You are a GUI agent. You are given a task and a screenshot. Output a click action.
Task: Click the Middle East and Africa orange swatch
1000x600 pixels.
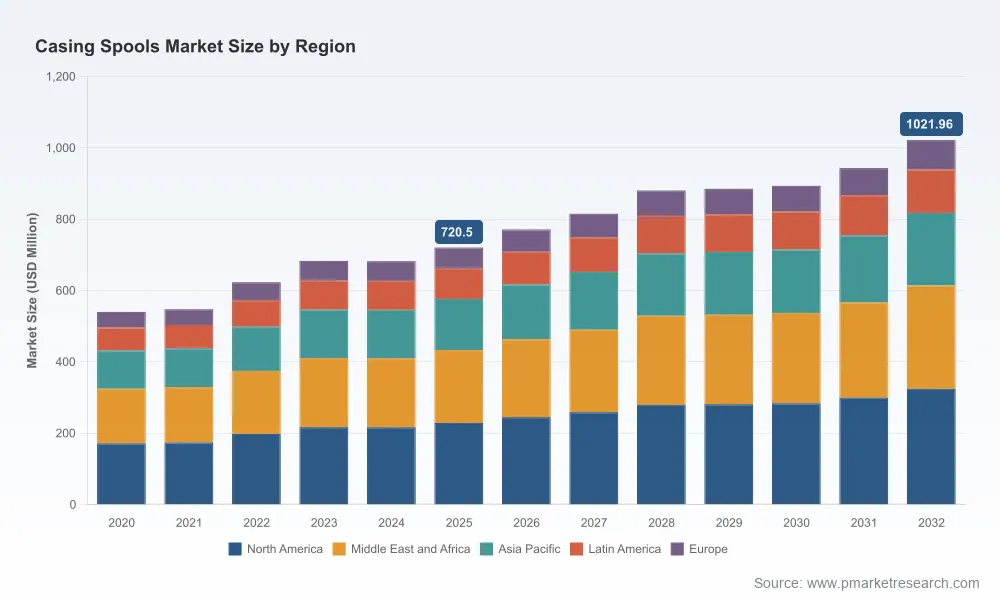(x=339, y=549)
